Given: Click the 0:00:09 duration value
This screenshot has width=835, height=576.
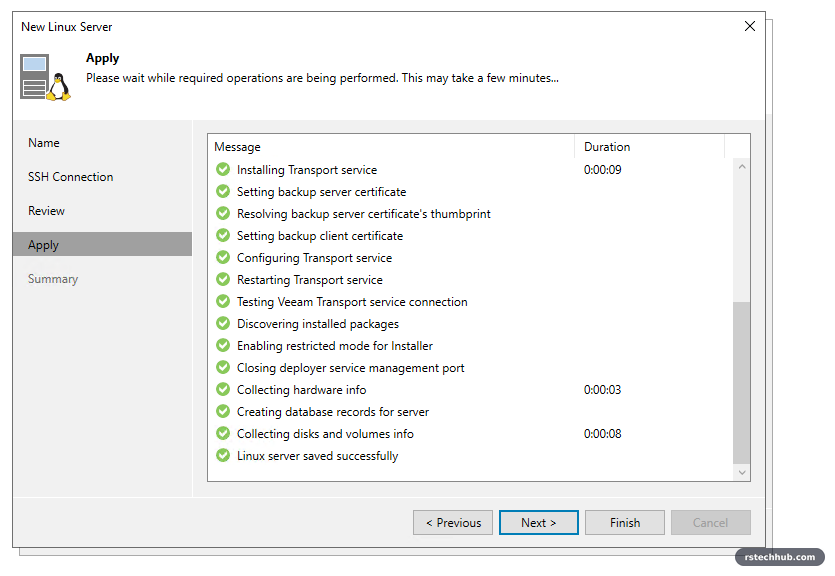Looking at the screenshot, I should pyautogui.click(x=602, y=170).
